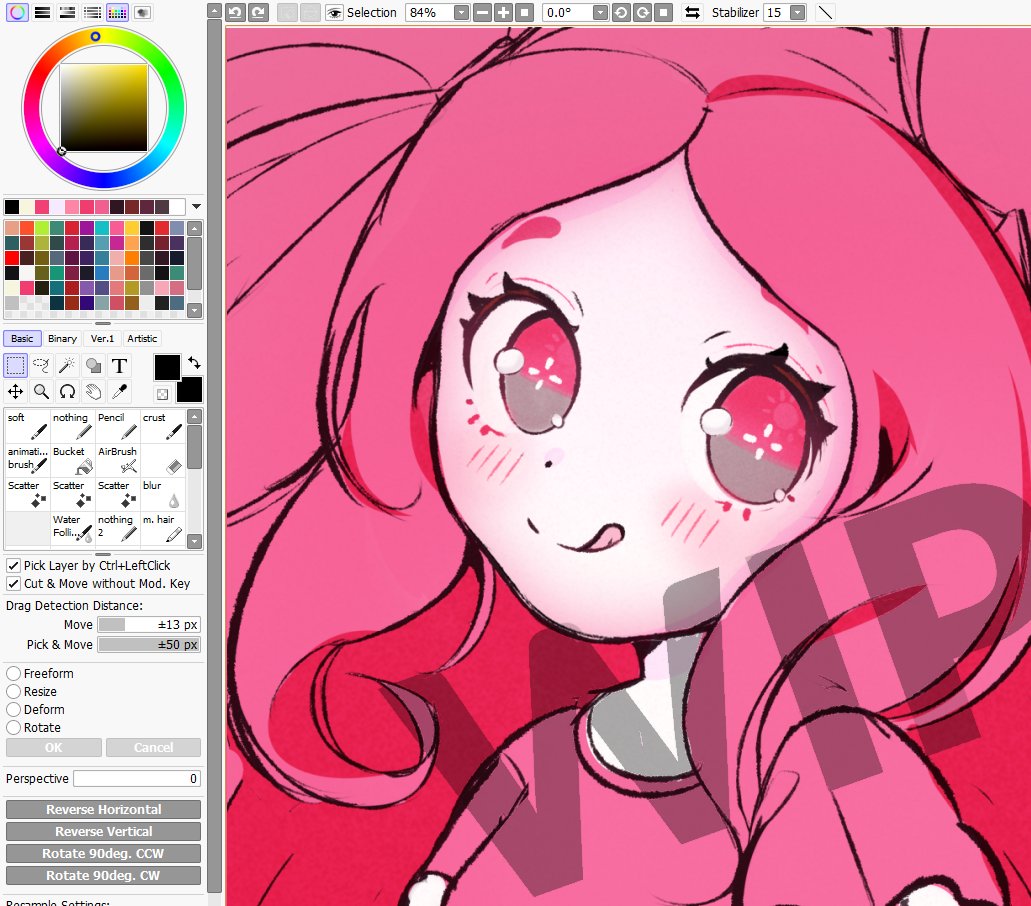This screenshot has height=906, width=1031.
Task: Click the Undo arrow in top toolbar
Action: (235, 12)
